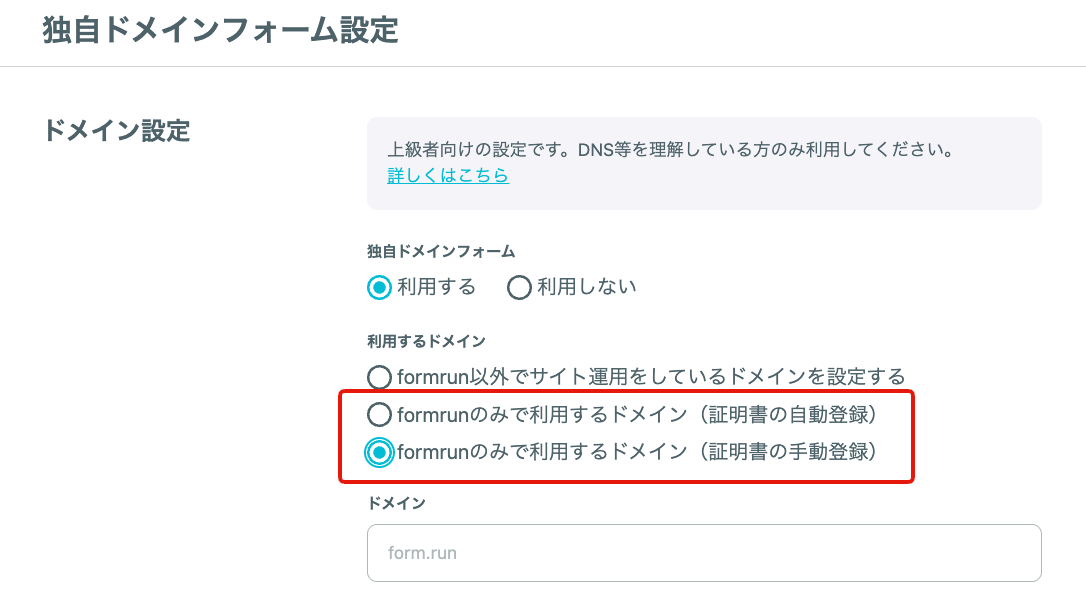The width and height of the screenshot is (1086, 596).
Task: Select the 利用する radio button
Action: 379,287
